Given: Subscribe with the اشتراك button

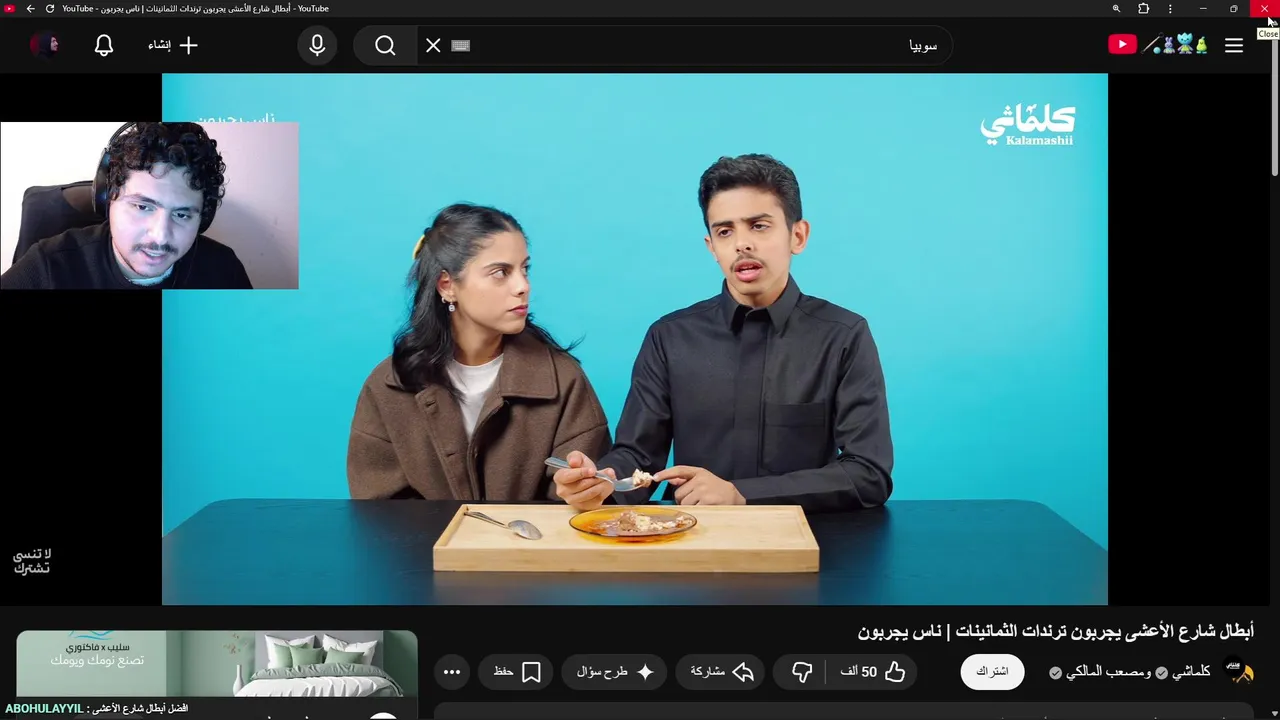Looking at the screenshot, I should pyautogui.click(x=992, y=672).
